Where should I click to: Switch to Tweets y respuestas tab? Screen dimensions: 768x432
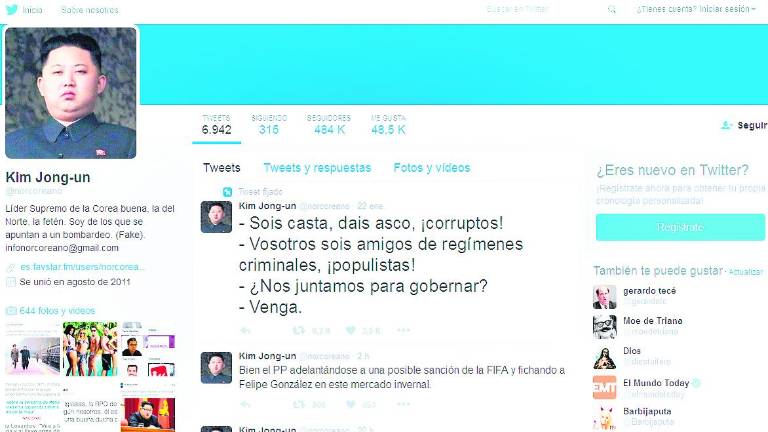[317, 168]
